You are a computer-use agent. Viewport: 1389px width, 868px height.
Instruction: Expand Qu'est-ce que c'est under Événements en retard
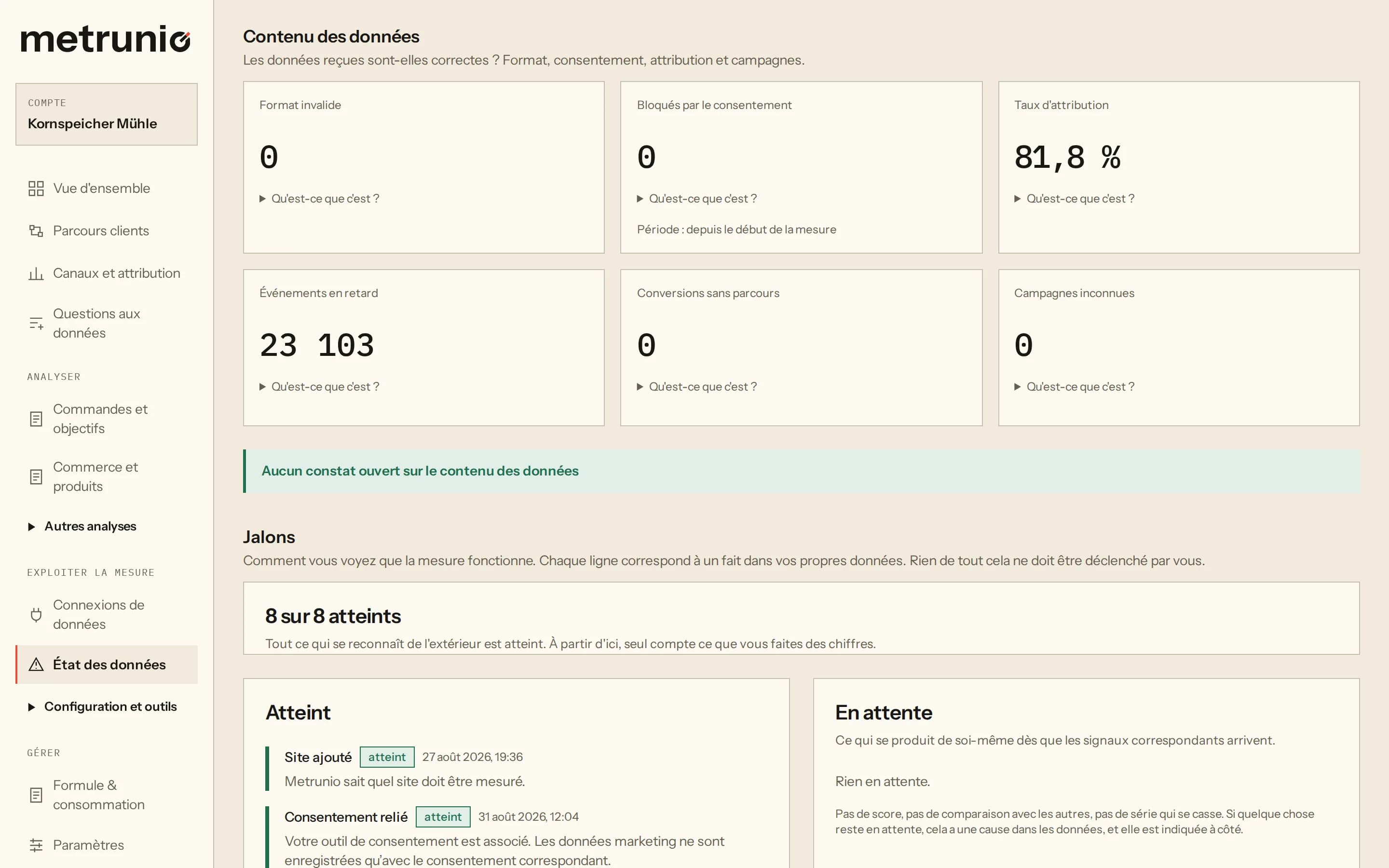(x=319, y=387)
